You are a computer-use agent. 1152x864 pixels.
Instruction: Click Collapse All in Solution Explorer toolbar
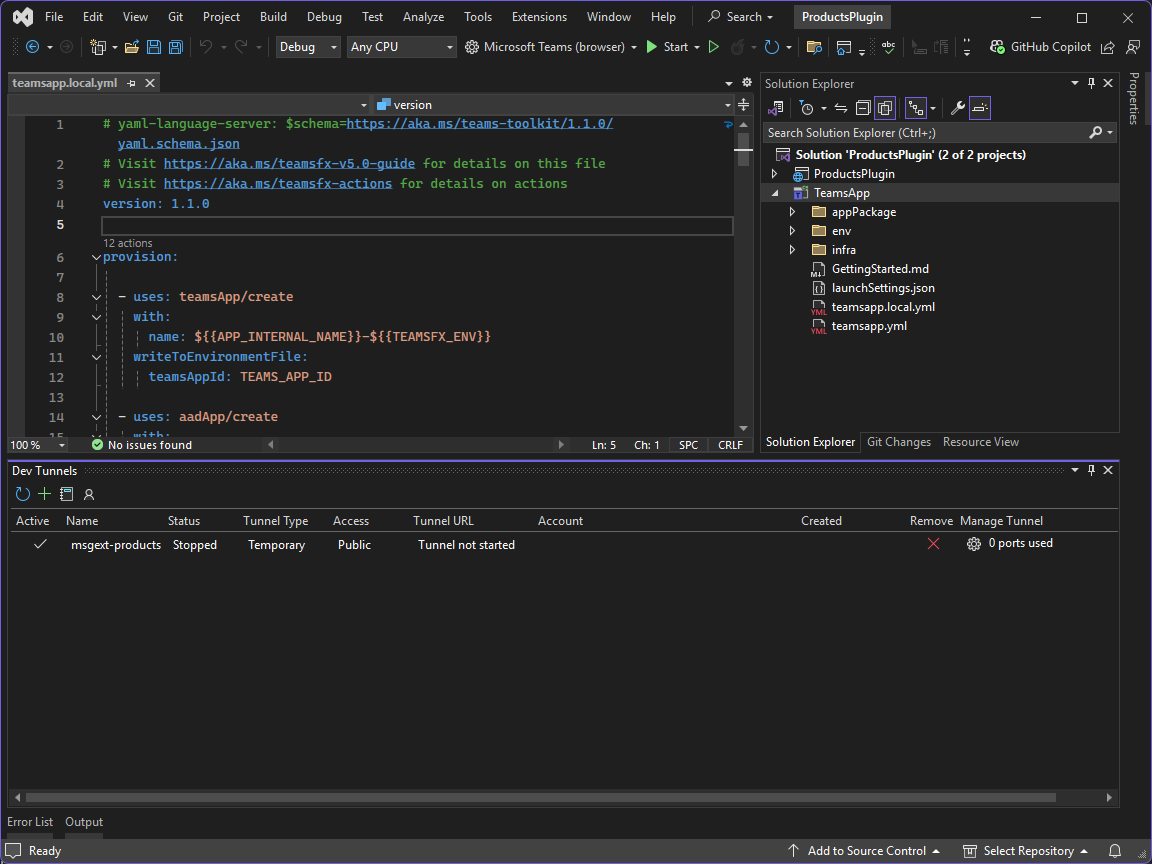pos(863,108)
